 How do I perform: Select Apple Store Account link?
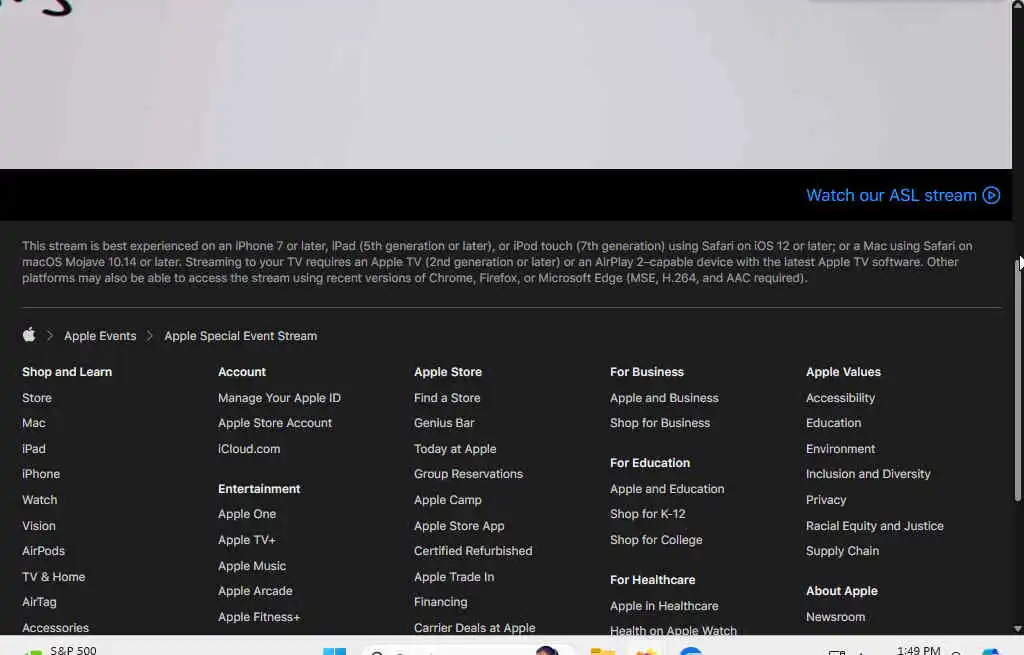(x=275, y=423)
